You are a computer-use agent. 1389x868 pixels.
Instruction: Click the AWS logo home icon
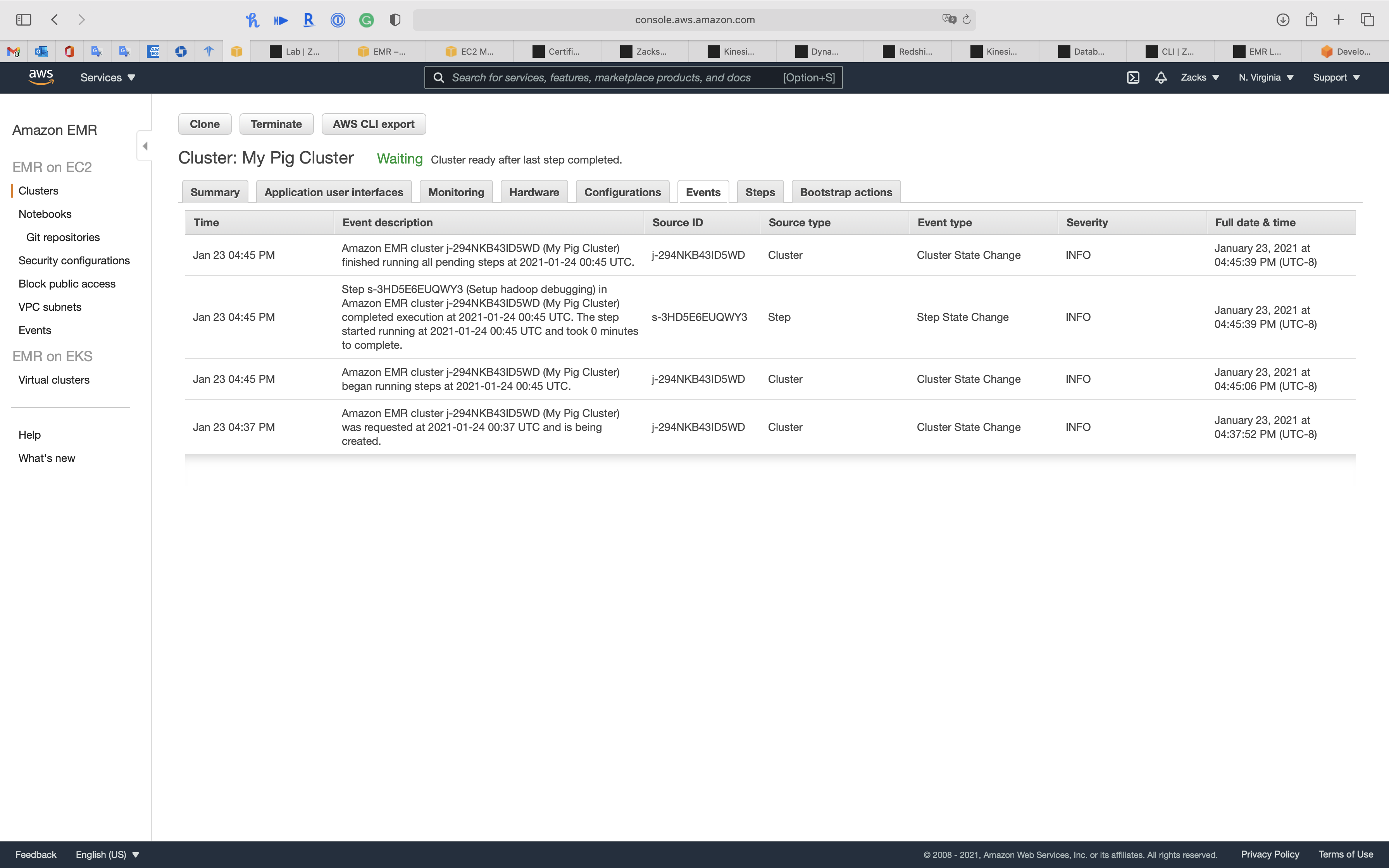41,77
